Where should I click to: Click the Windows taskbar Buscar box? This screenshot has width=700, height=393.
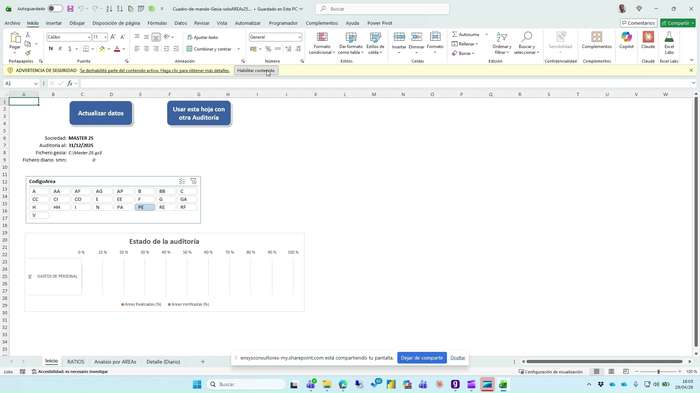(x=246, y=385)
